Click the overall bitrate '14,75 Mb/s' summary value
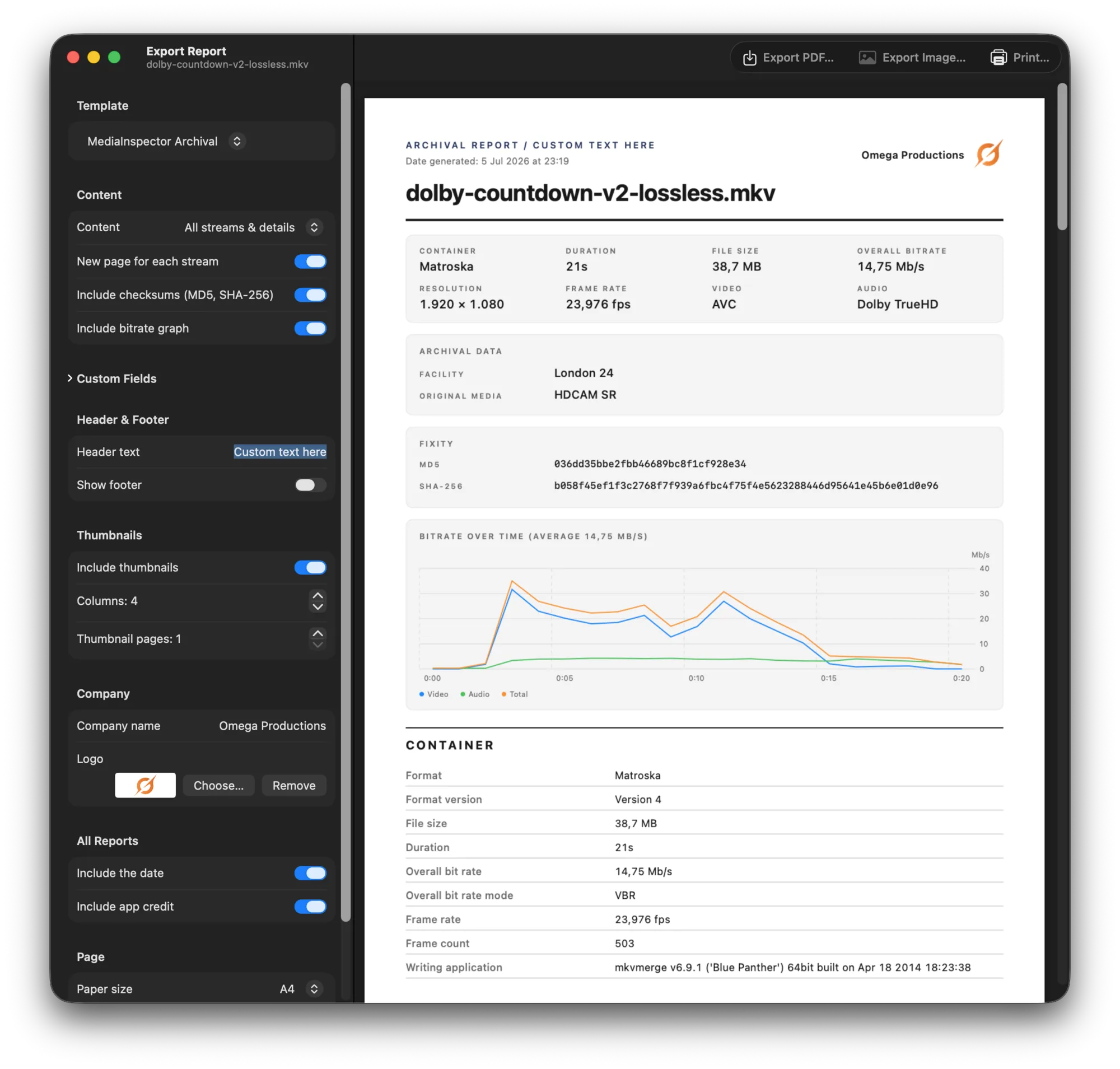 890,267
